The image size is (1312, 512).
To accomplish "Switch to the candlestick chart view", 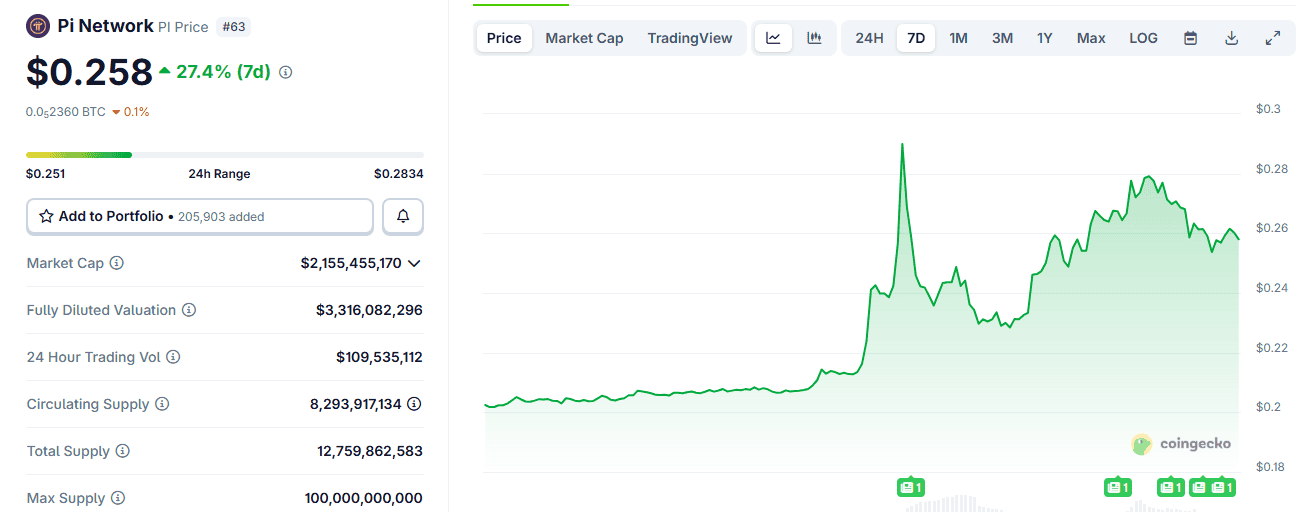I will click(x=814, y=38).
